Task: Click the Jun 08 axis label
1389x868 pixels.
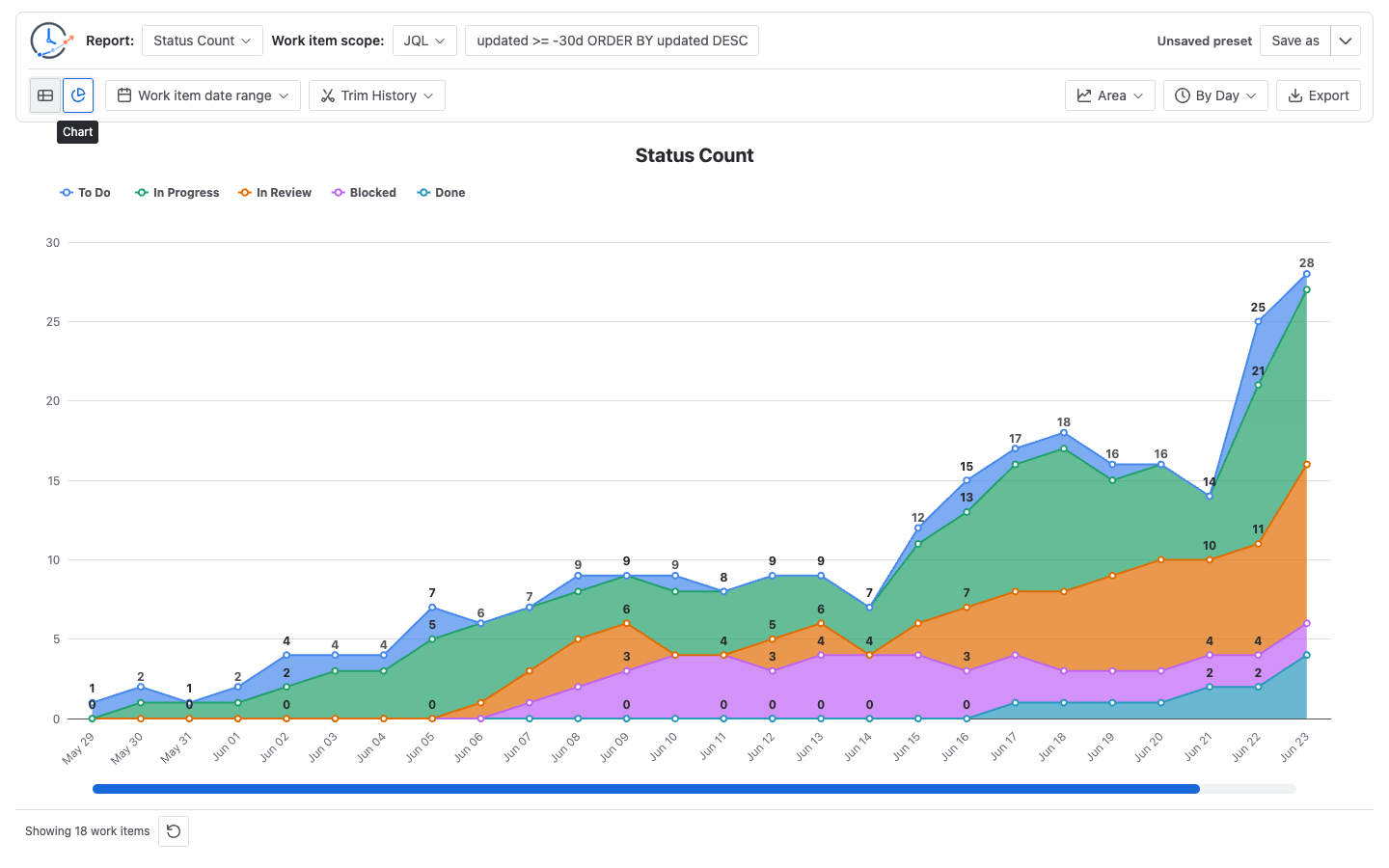Action: (x=565, y=747)
